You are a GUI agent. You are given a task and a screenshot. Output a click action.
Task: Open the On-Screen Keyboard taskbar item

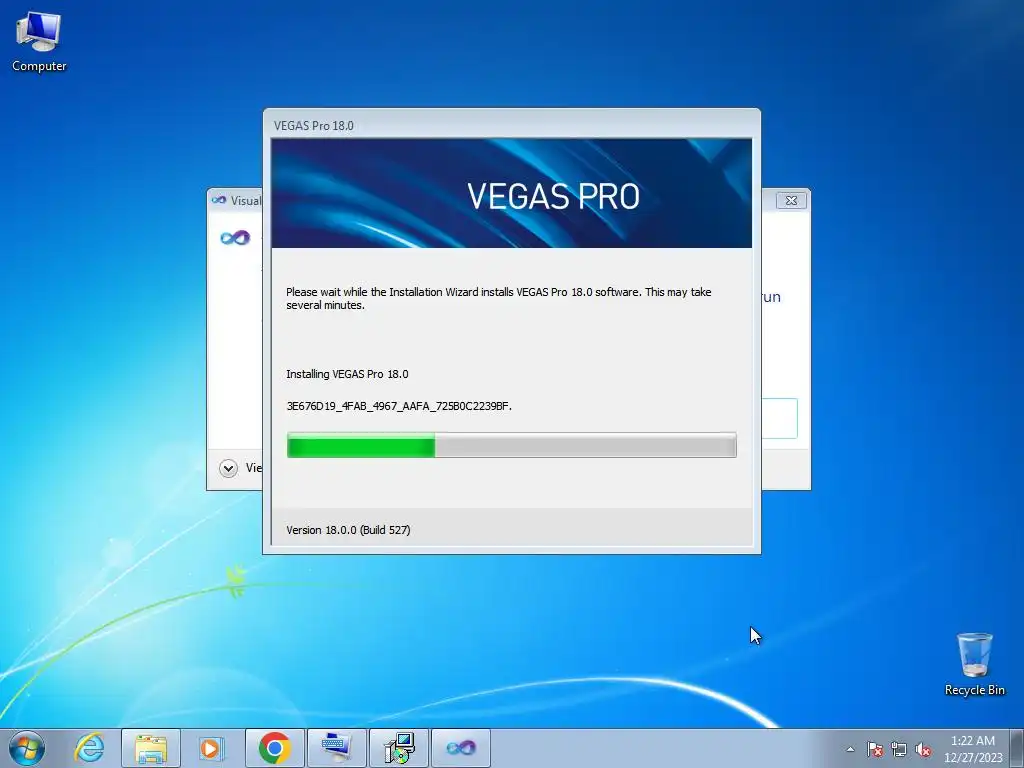[337, 748]
